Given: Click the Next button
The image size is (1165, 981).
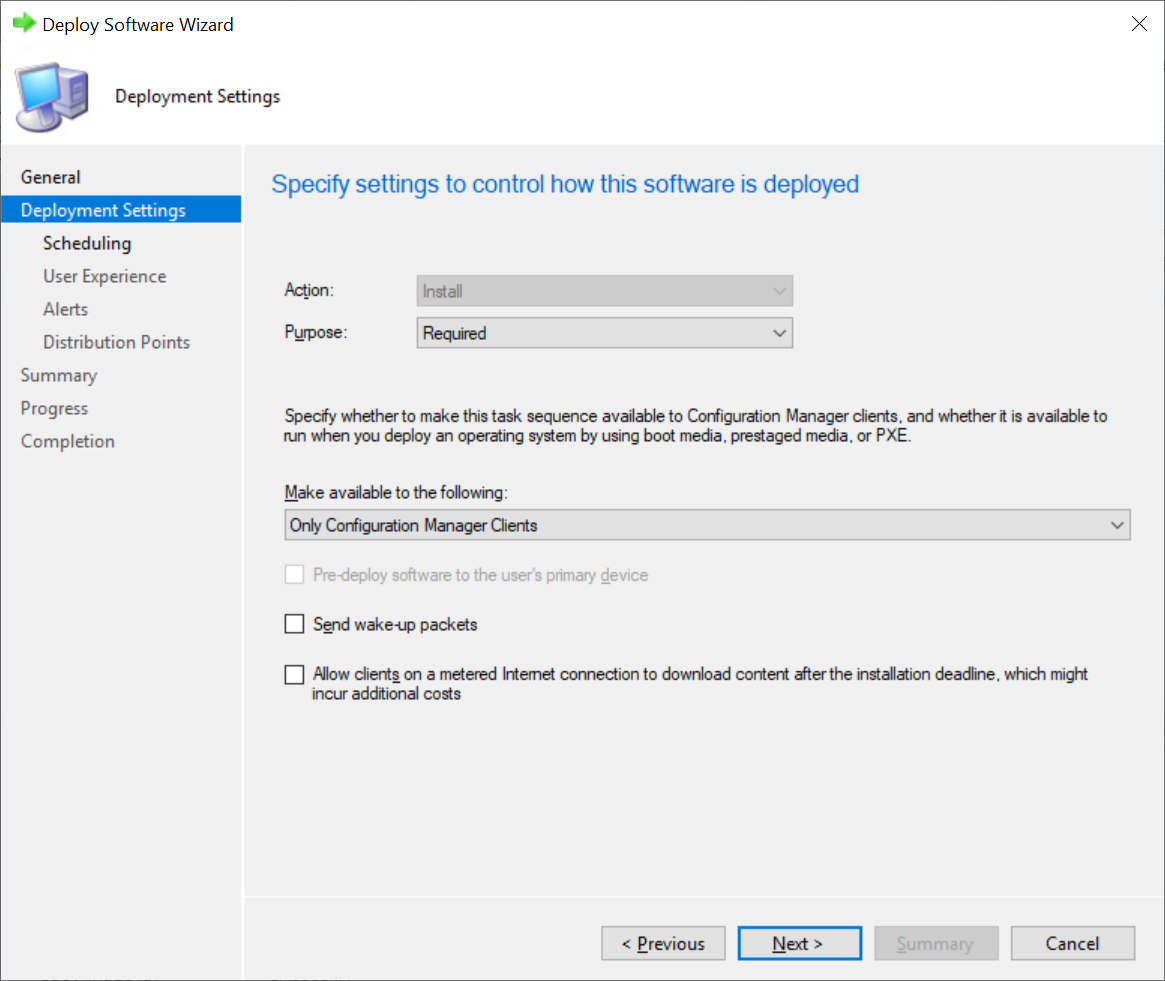Looking at the screenshot, I should [x=799, y=944].
